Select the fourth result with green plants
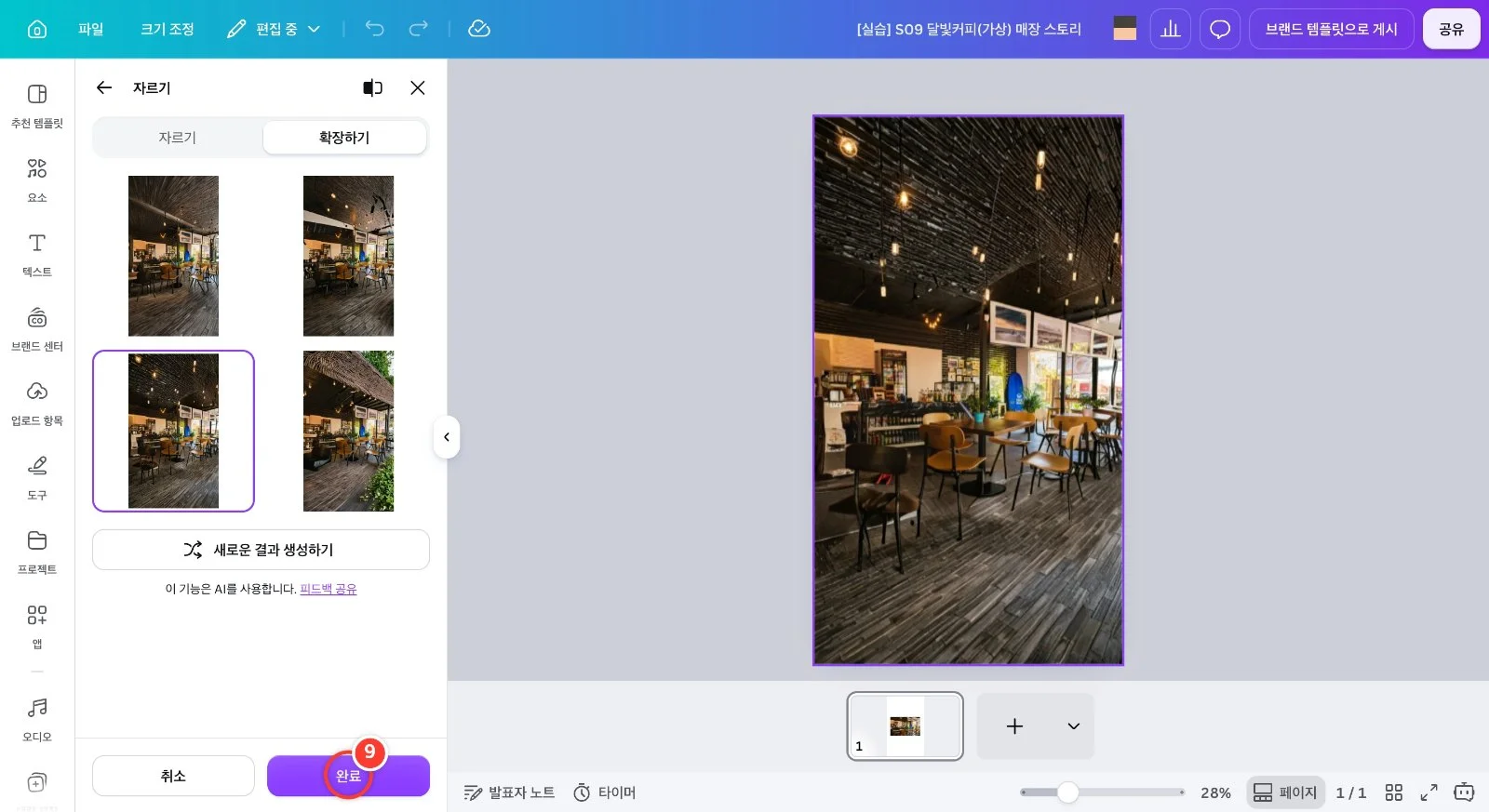 coord(348,431)
